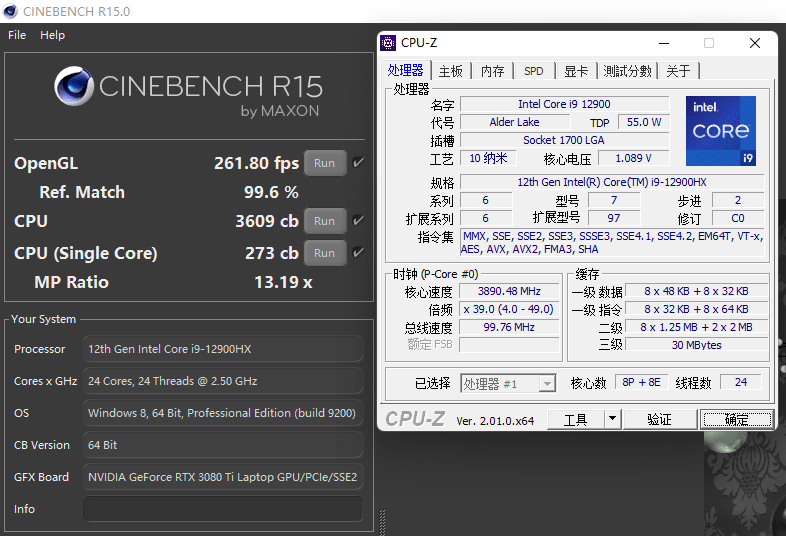Open the 測試分數 benchmark tab
Screen dimensions: 786x536
[x=628, y=71]
